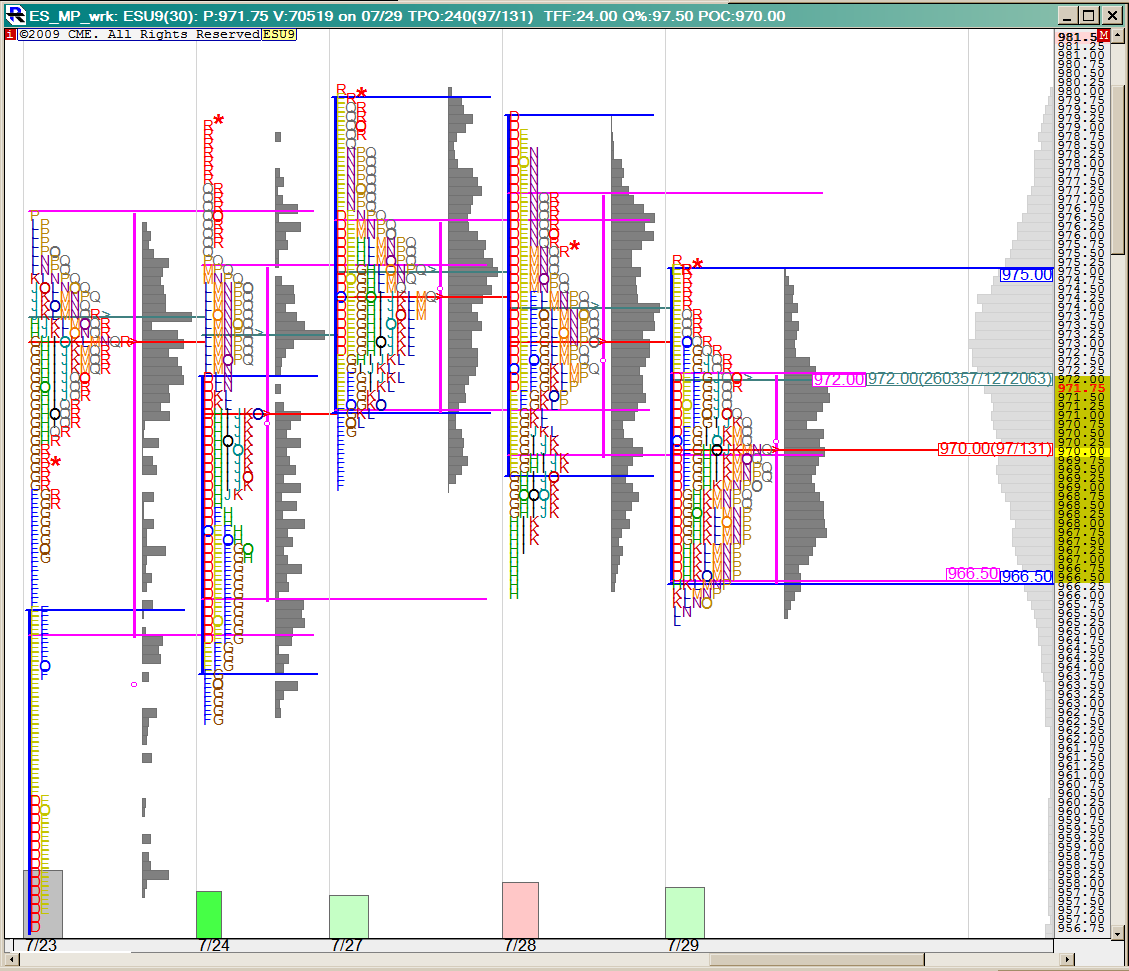Select the red asterisk atop the 7/29 profile
The width and height of the screenshot is (1129, 971).
(x=697, y=265)
